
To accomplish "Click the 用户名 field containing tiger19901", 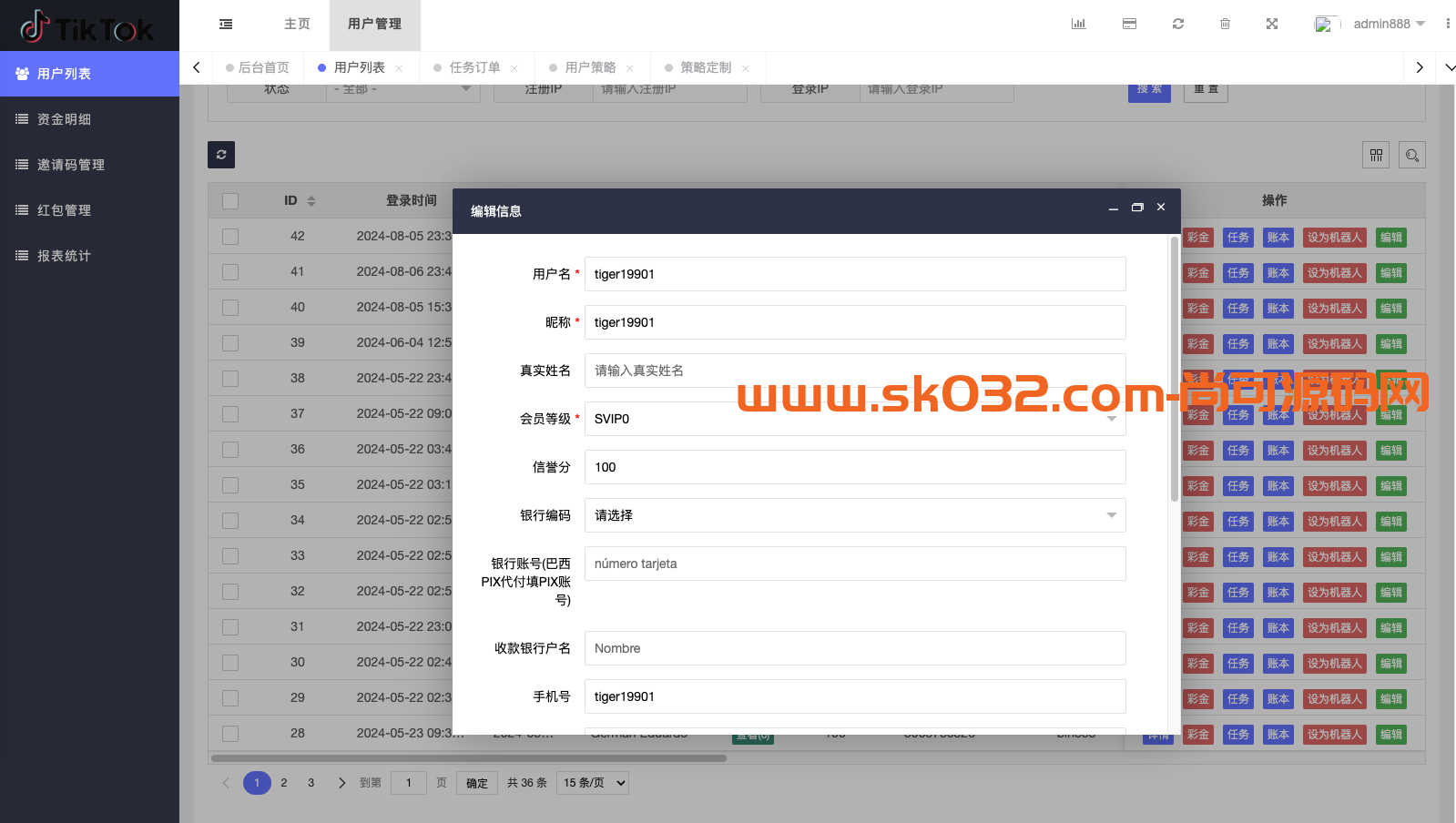I will [855, 274].
